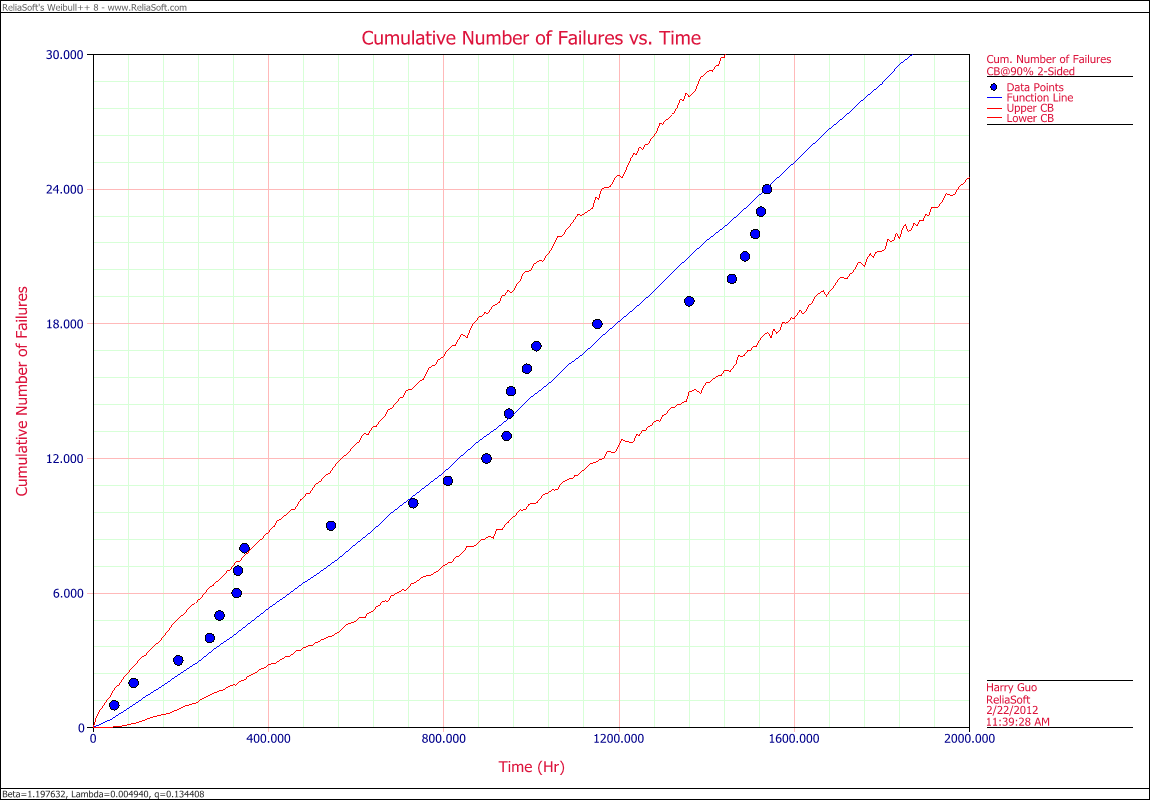Click the date stamp '2/22/2012'
Viewport: 1150px width, 800px height.
[x=1010, y=711]
